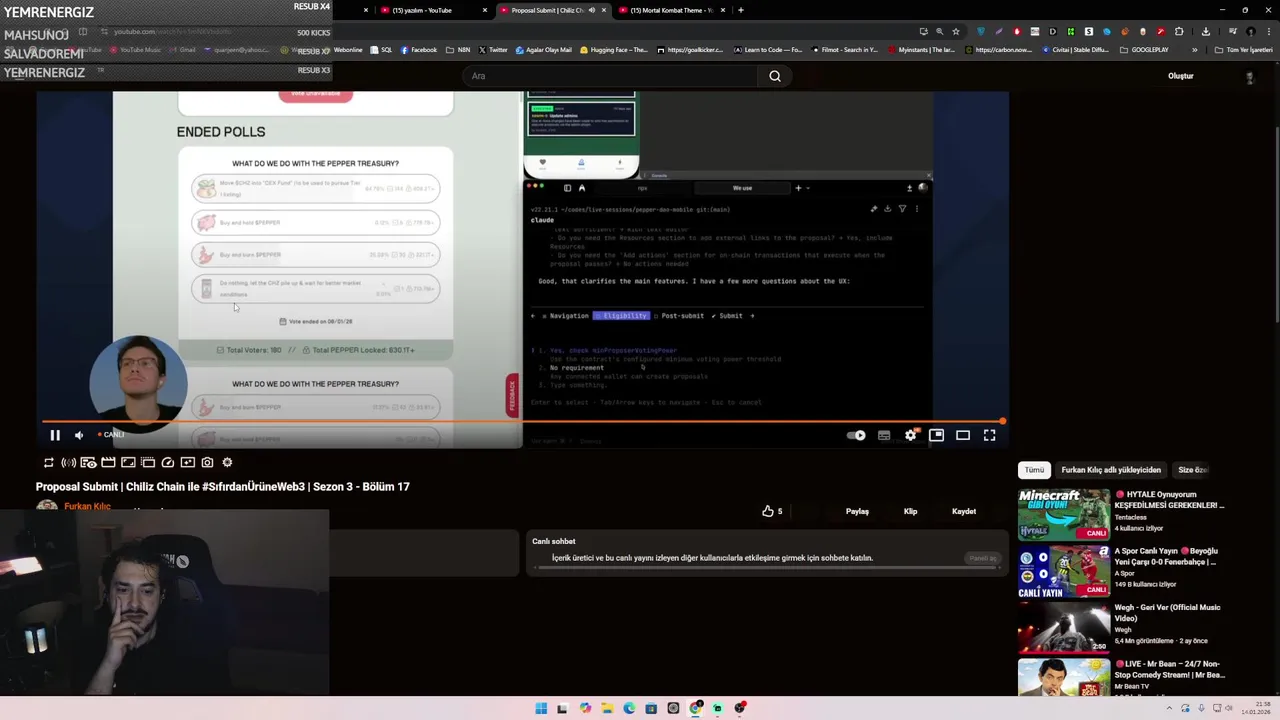Enable theater mode in the player
1280x720 pixels.
[x=963, y=435]
